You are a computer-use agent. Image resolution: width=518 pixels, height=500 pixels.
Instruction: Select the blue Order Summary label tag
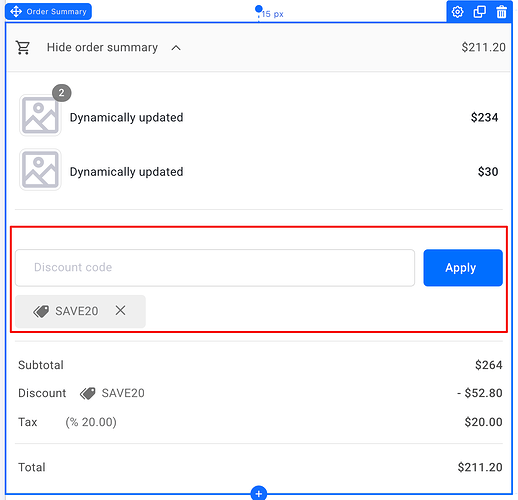click(x=48, y=12)
